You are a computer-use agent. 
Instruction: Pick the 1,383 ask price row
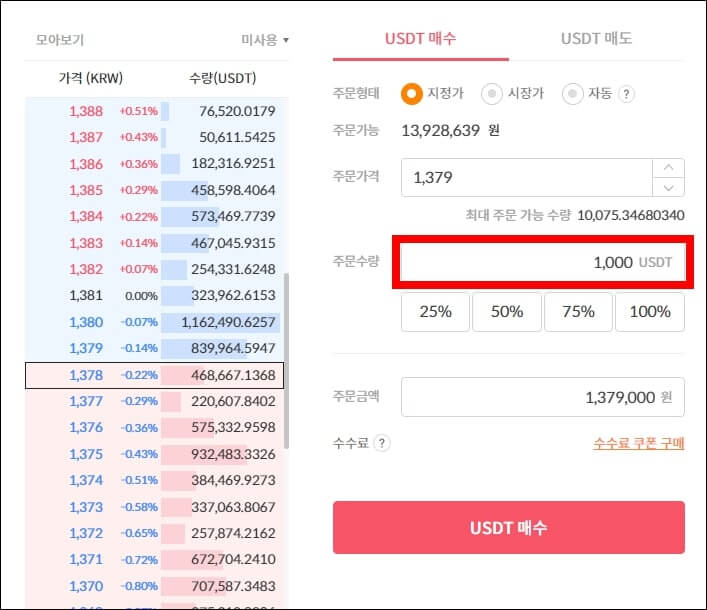click(154, 243)
